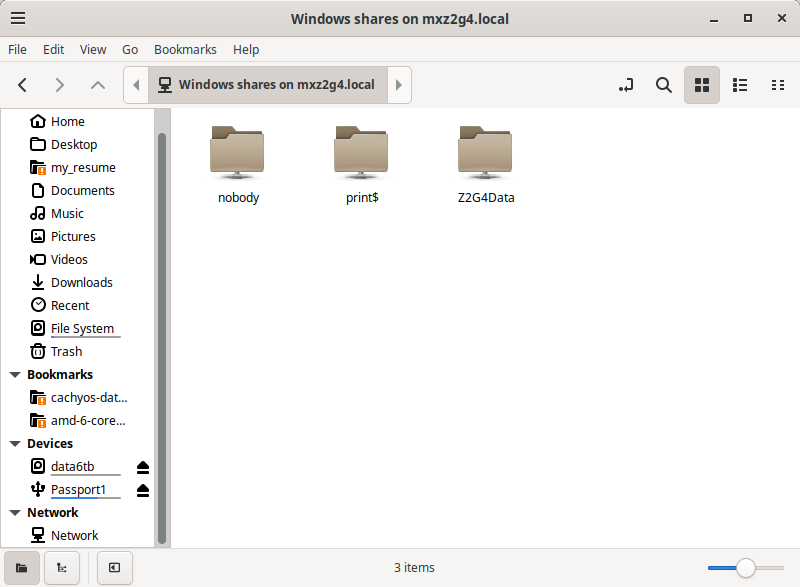Collapse the Network section
The height and width of the screenshot is (587, 800).
click(x=14, y=512)
